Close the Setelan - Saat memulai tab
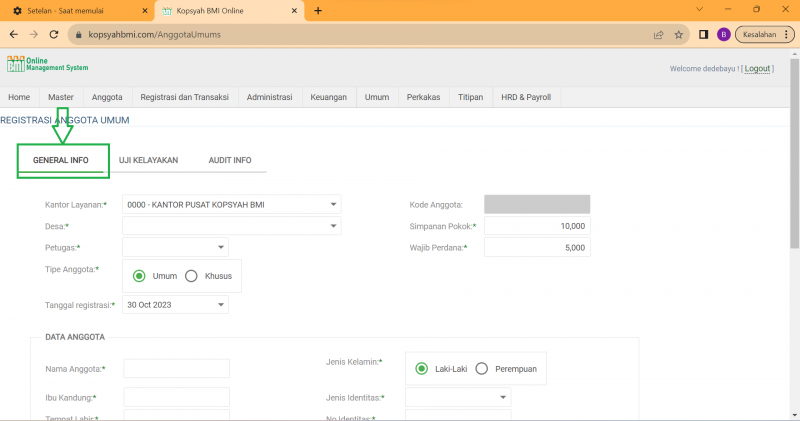This screenshot has height=421, width=800. click(x=145, y=11)
